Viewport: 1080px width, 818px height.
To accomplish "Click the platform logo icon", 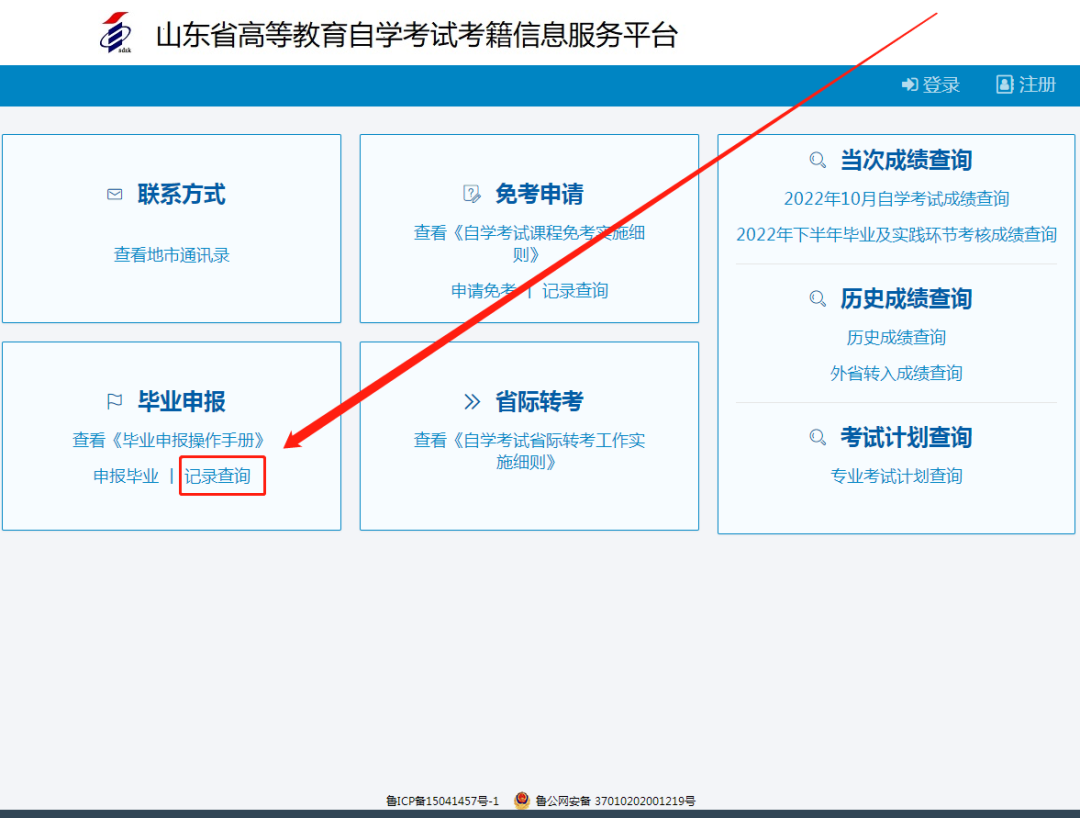I will tap(118, 32).
